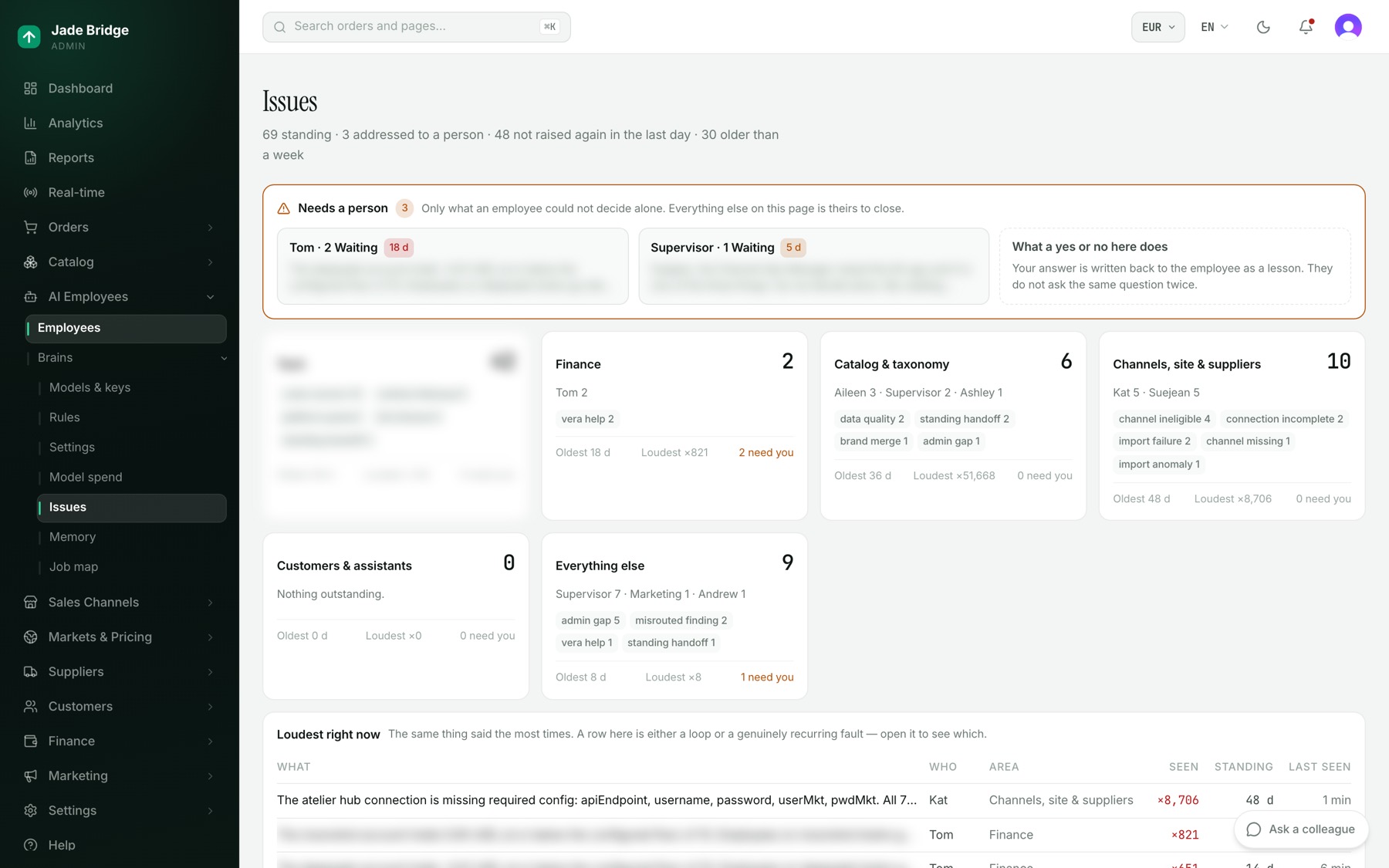1389x868 pixels.
Task: Click the Customers people icon
Action: pyautogui.click(x=31, y=707)
